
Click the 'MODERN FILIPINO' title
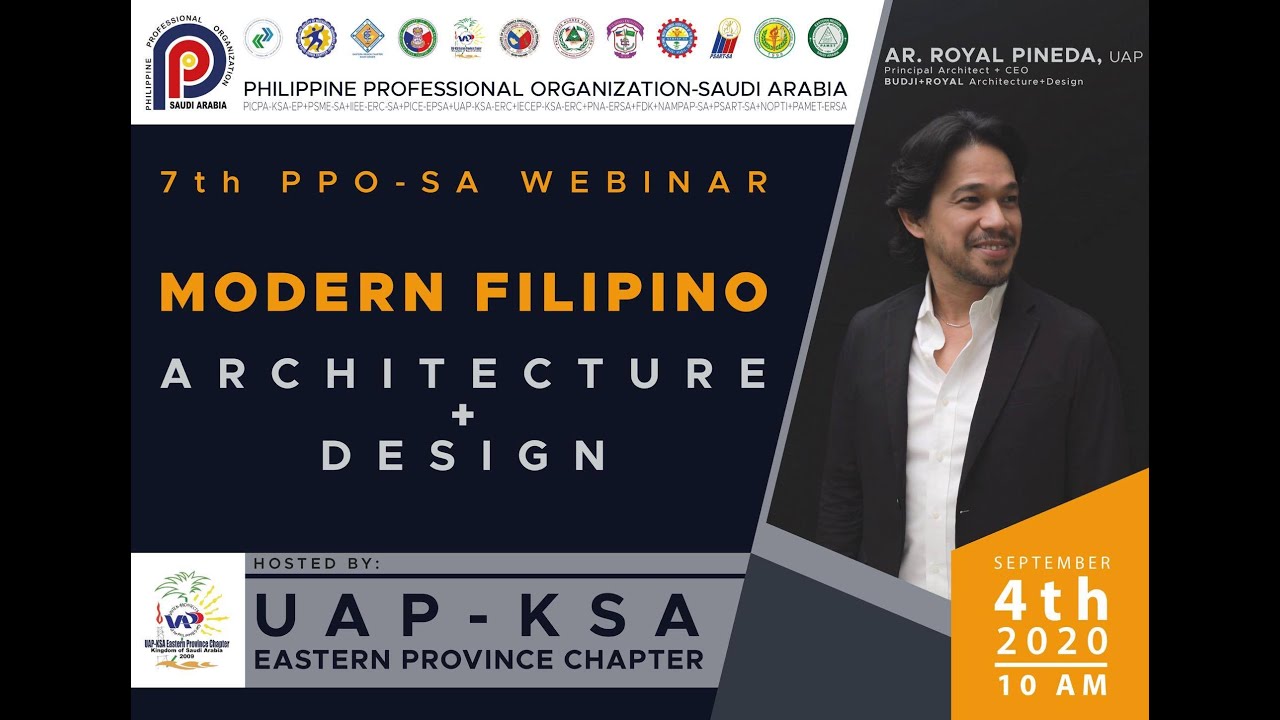tap(464, 292)
